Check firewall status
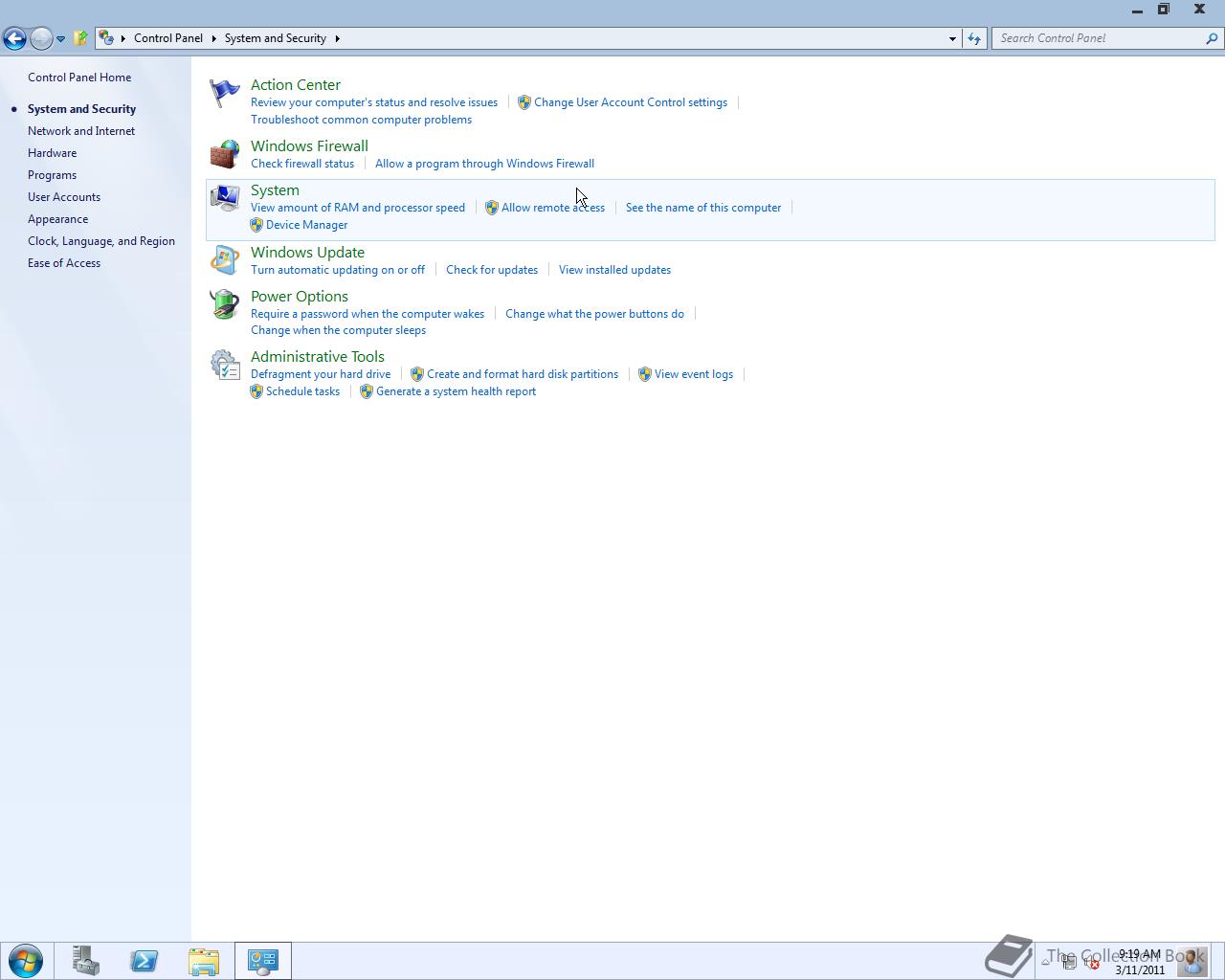The image size is (1225, 980). click(x=302, y=164)
